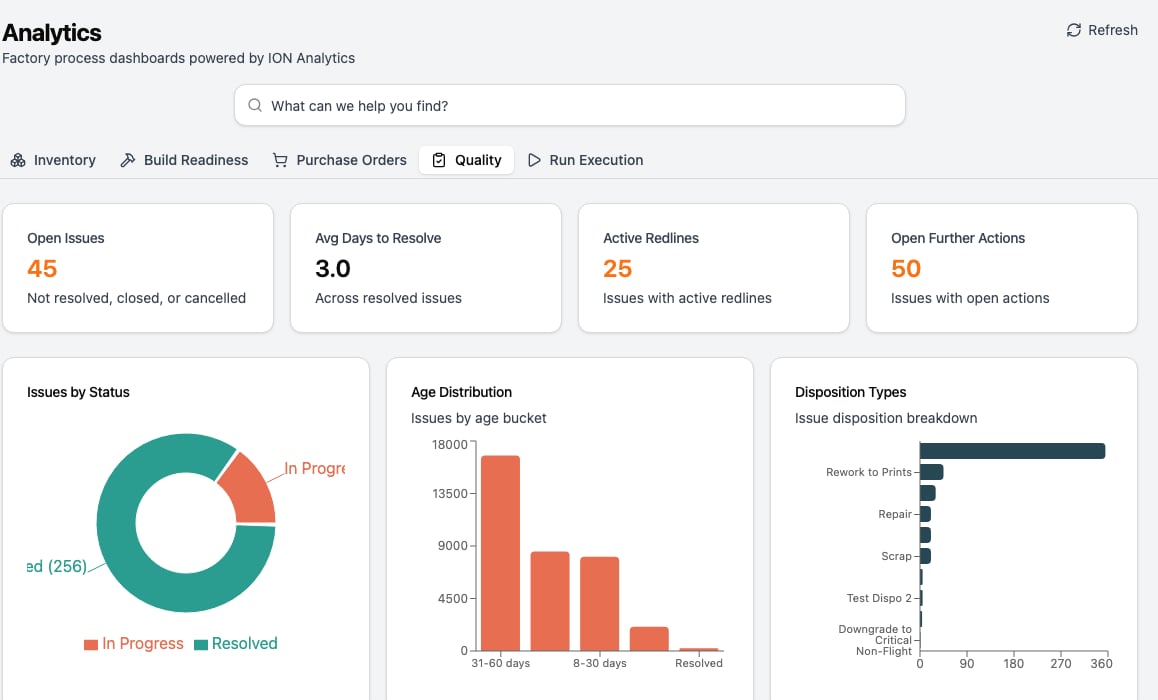Click 'Not resolved, closed, or cancelled' text

coord(137,298)
